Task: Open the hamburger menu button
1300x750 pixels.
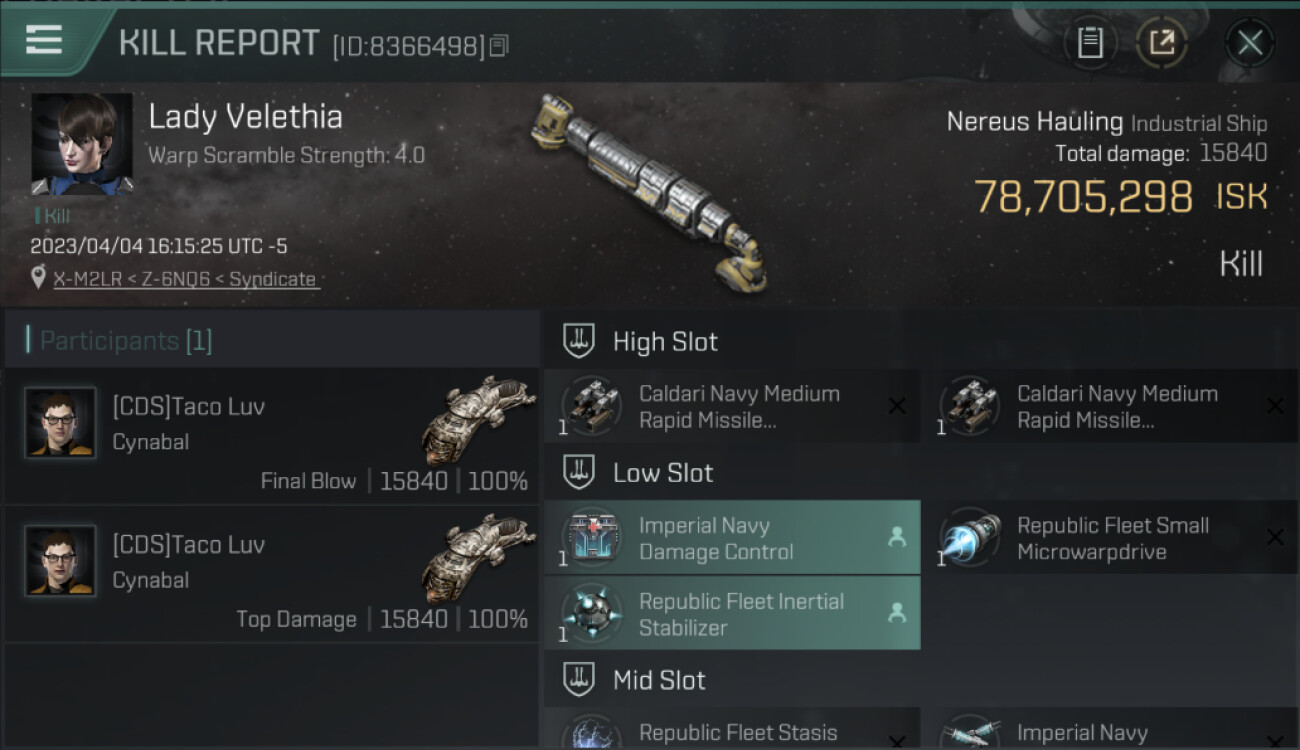Action: (x=43, y=40)
